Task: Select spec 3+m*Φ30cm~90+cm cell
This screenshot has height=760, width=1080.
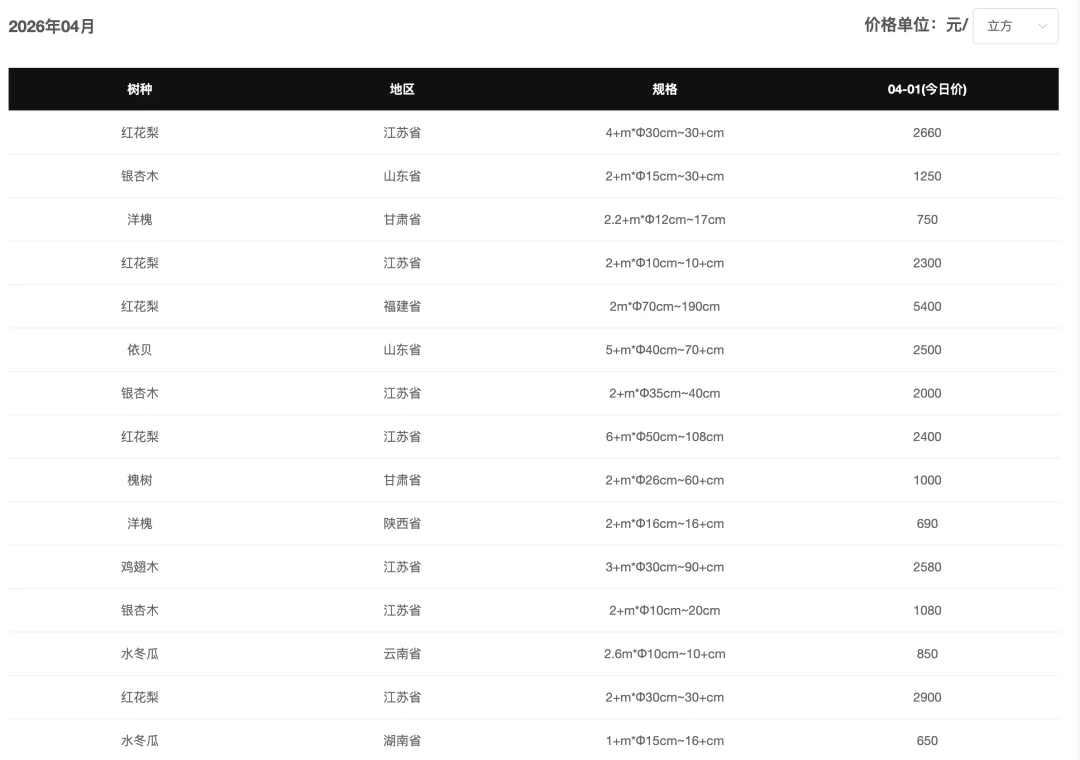Action: tap(665, 566)
